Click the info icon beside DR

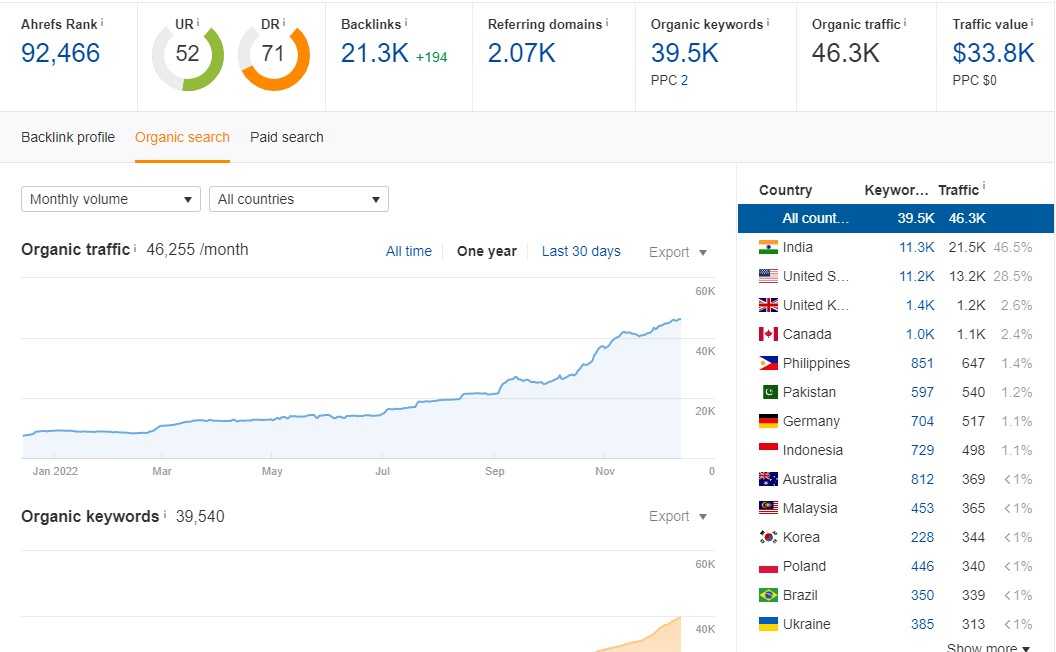(x=284, y=22)
